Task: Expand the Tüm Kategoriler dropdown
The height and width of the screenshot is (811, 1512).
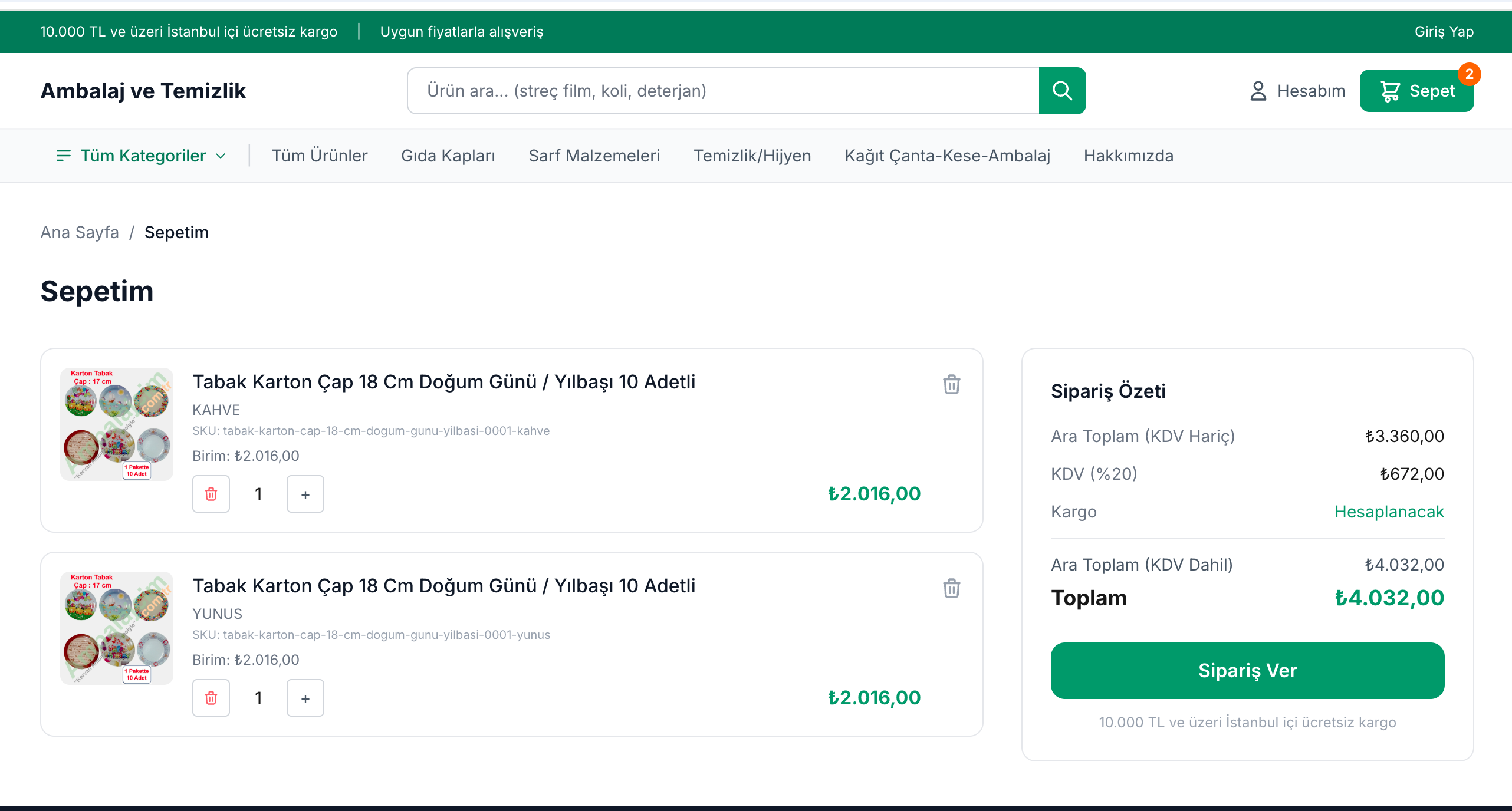Action: tap(142, 156)
